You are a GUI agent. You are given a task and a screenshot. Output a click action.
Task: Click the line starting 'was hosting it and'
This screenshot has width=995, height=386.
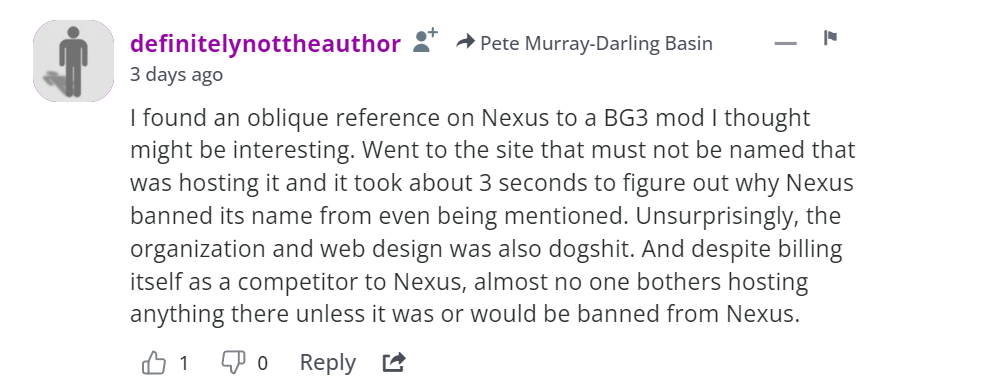[492, 183]
